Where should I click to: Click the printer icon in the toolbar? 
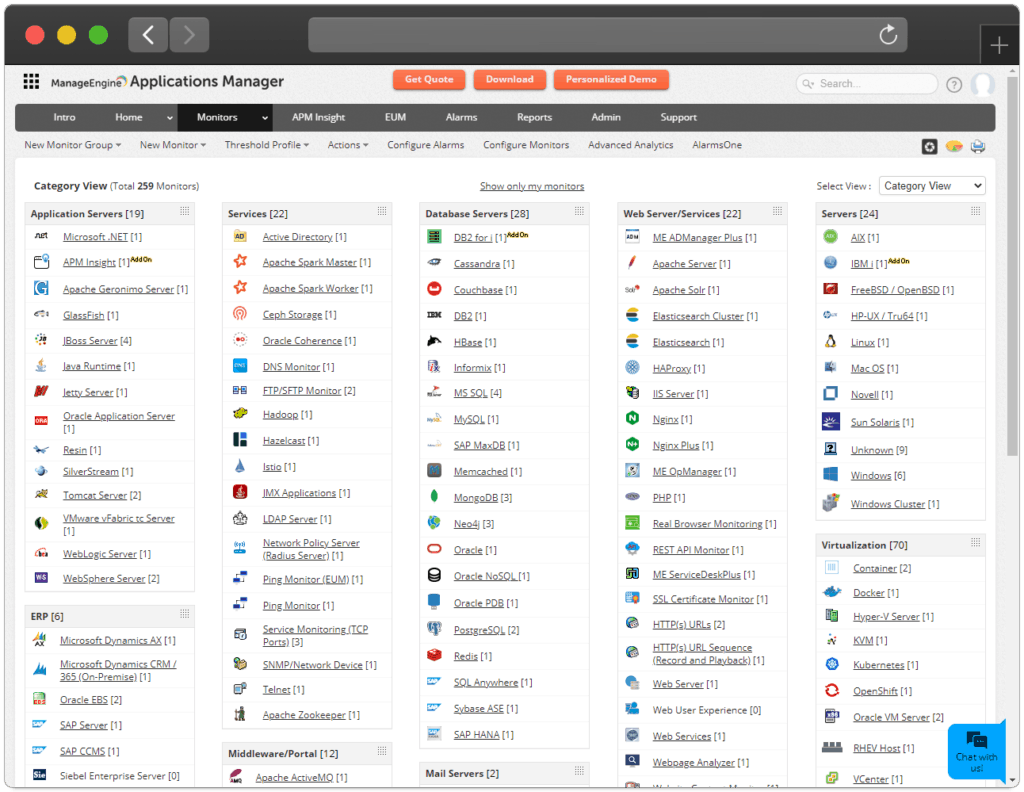[978, 146]
